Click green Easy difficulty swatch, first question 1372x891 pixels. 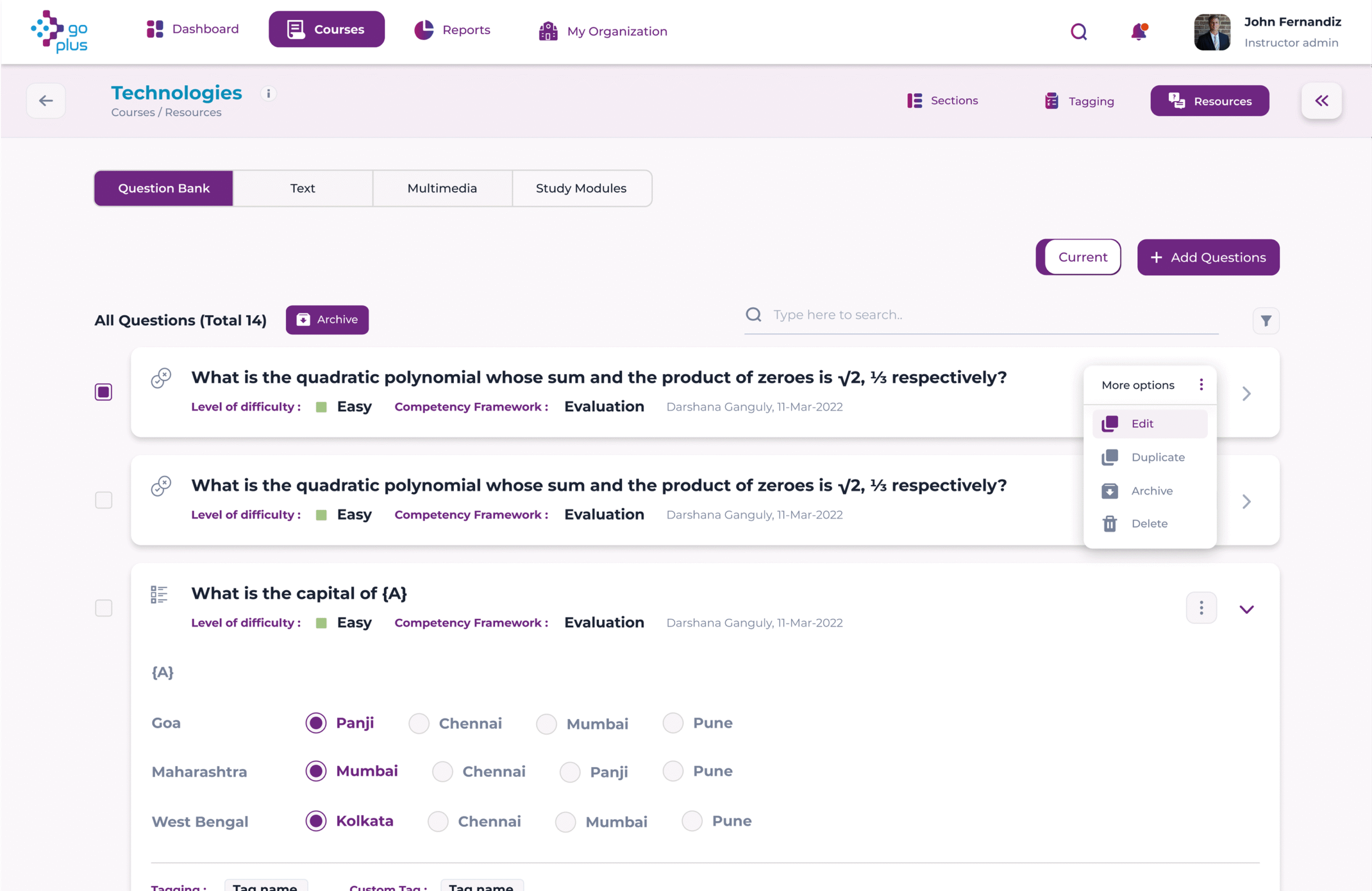click(322, 407)
